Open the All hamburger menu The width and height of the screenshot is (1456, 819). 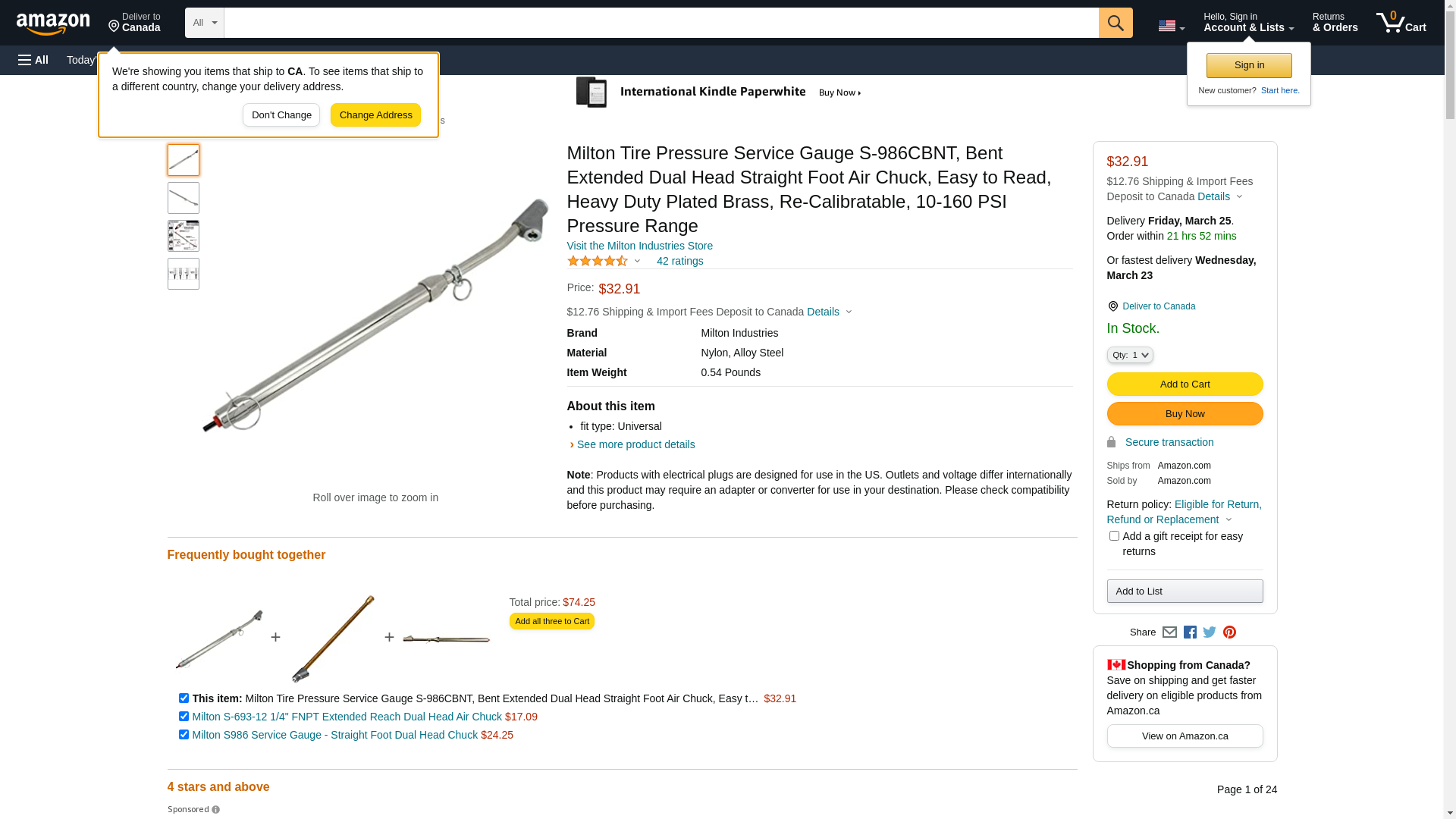(x=33, y=60)
